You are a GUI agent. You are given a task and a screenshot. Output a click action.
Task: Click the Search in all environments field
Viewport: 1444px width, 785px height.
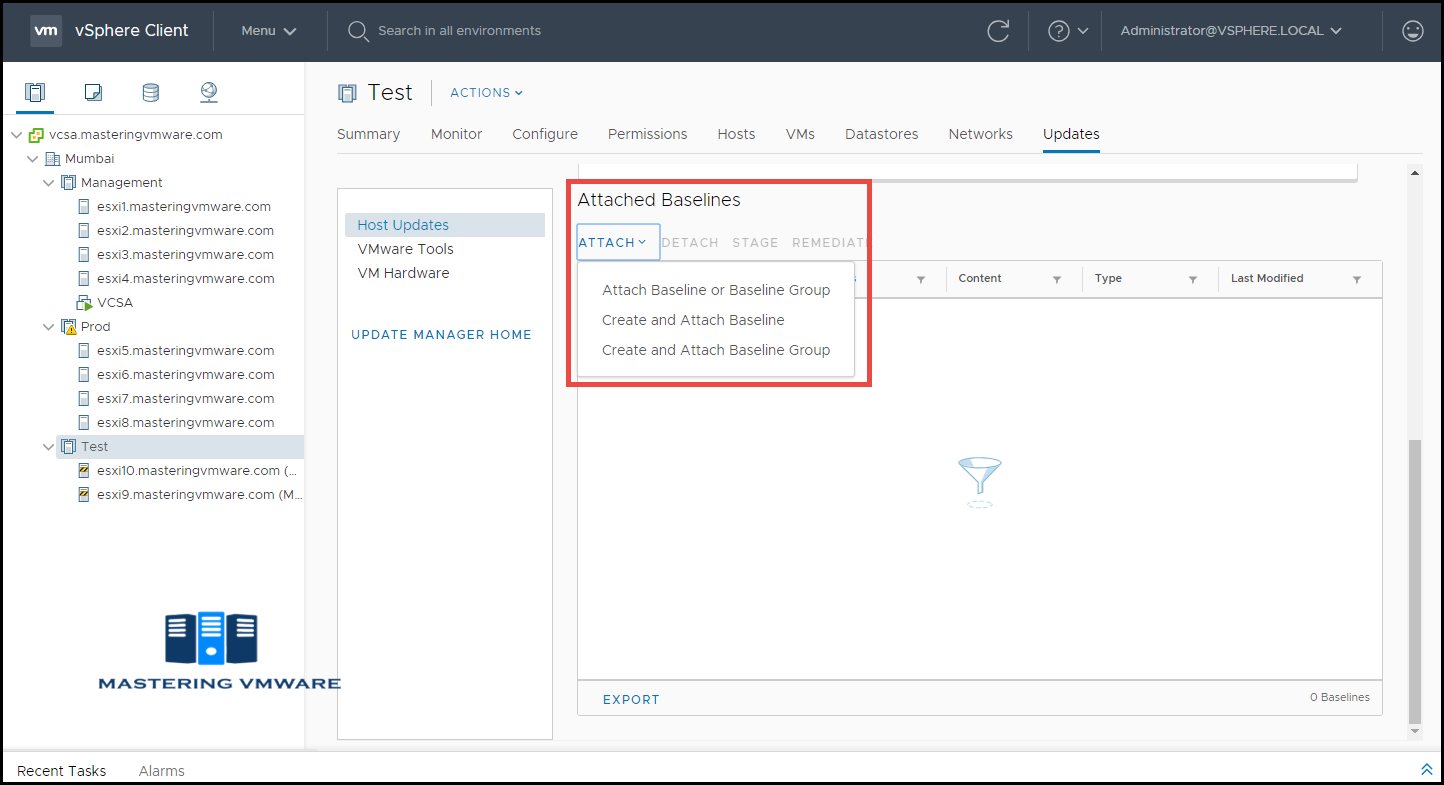(x=459, y=31)
